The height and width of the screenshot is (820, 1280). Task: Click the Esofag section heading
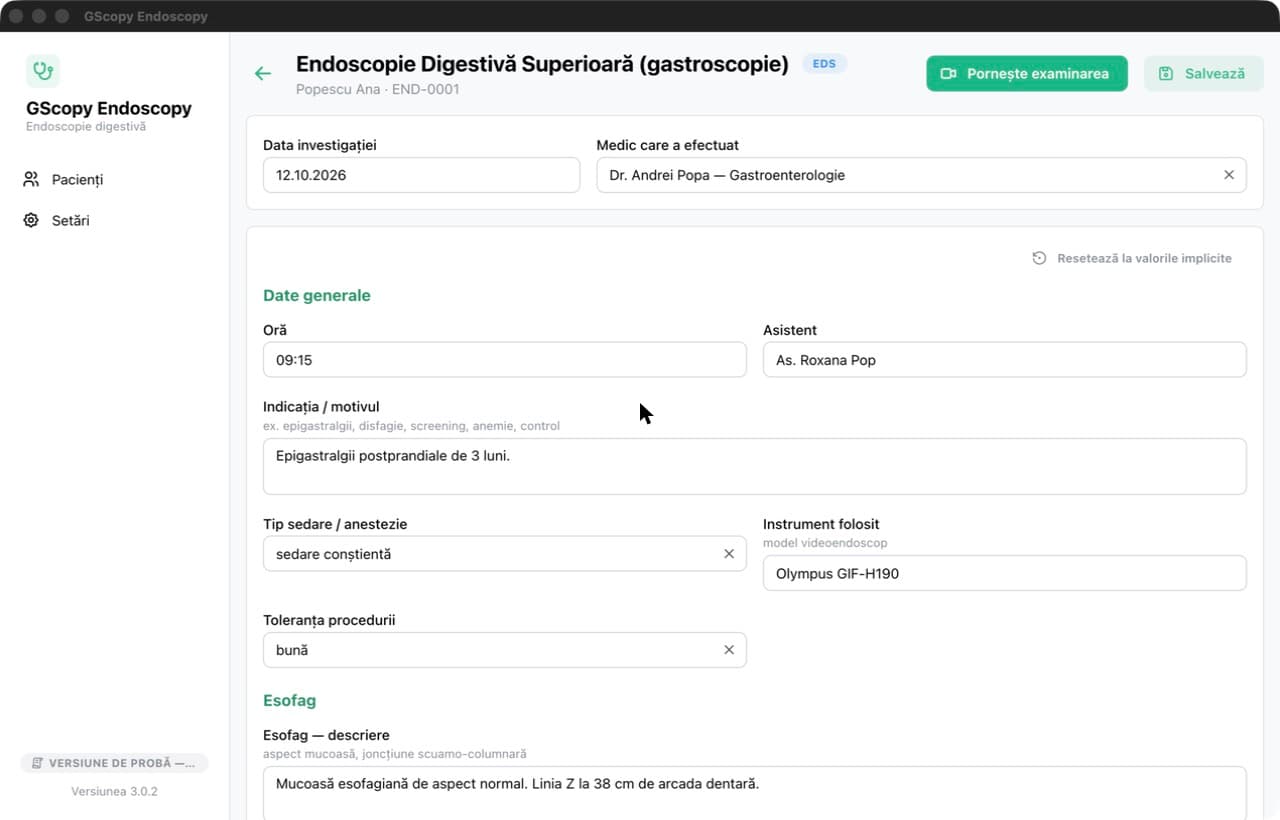(x=290, y=701)
